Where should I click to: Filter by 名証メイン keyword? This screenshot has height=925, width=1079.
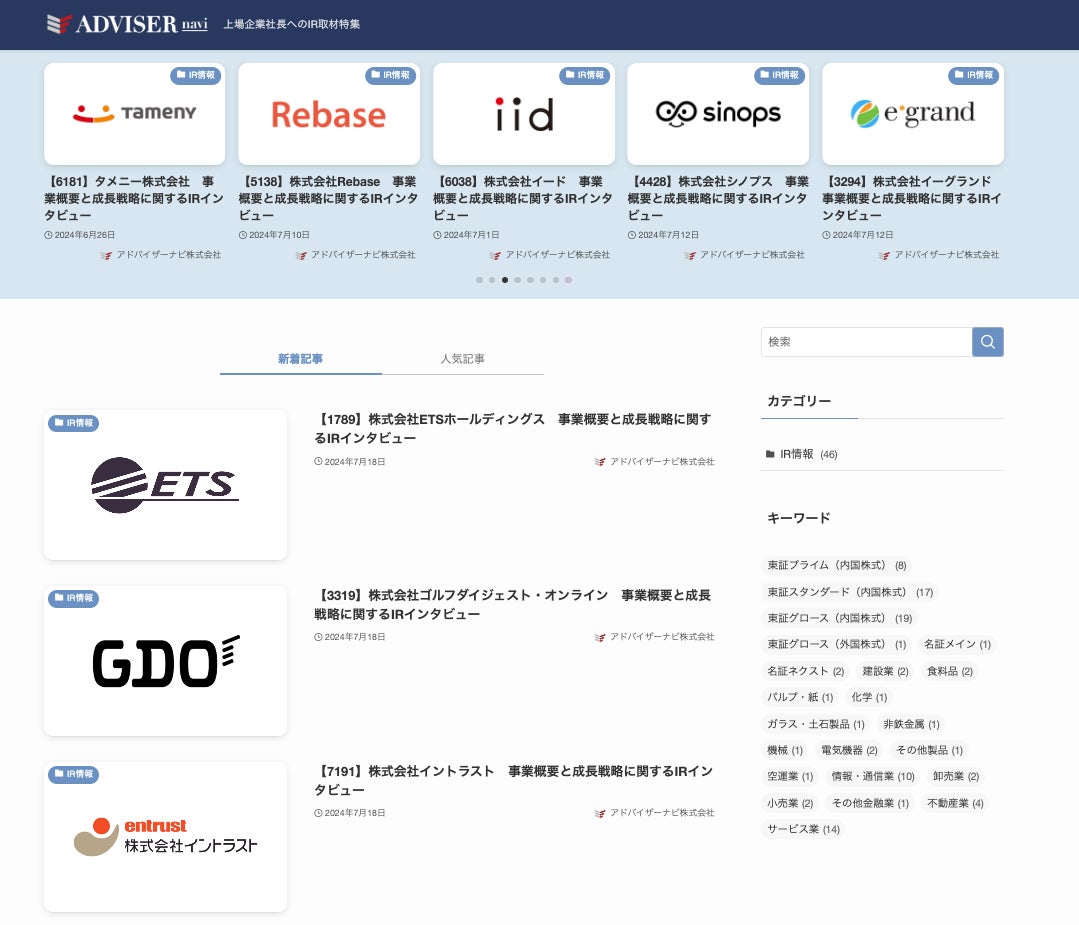957,645
